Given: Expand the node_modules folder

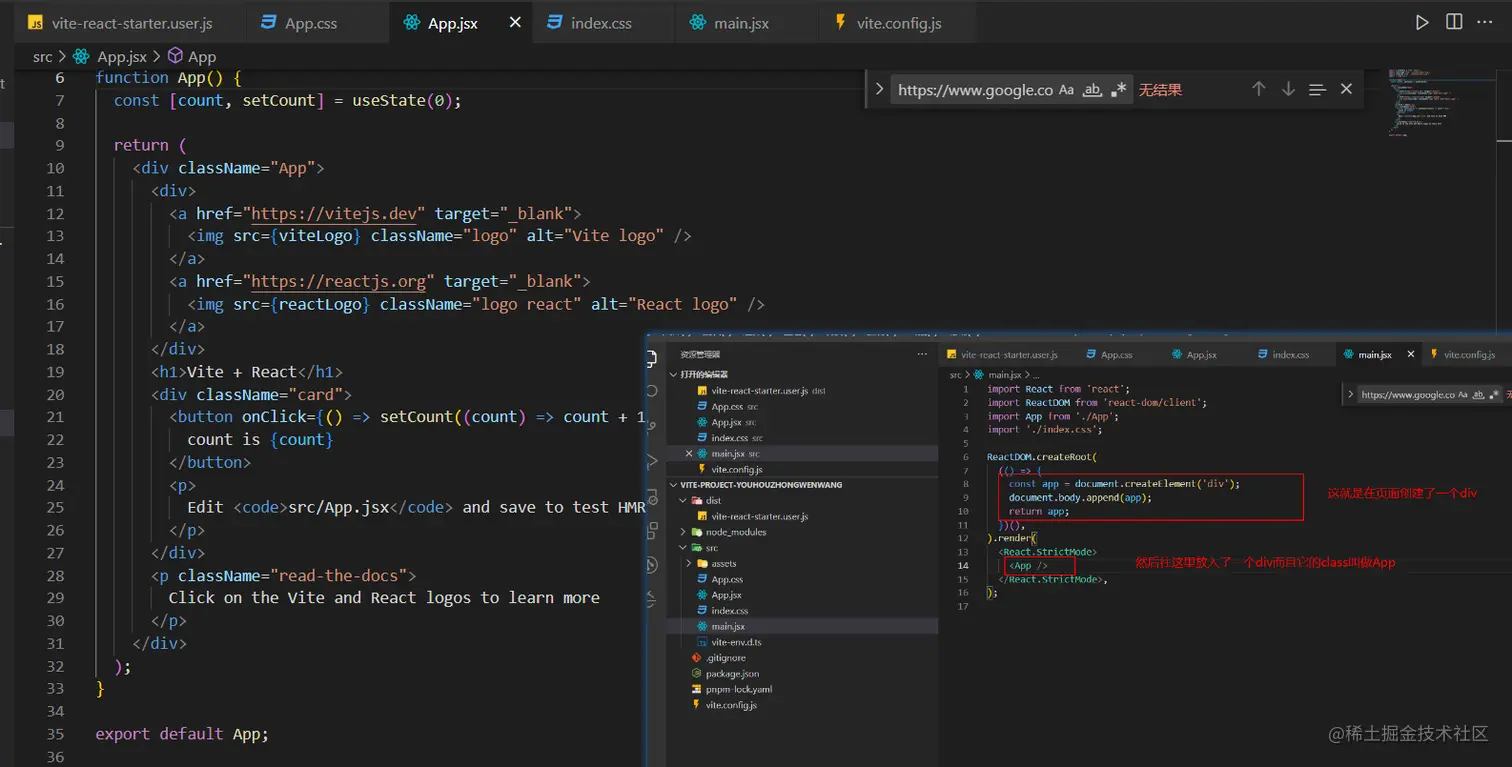Looking at the screenshot, I should [735, 532].
